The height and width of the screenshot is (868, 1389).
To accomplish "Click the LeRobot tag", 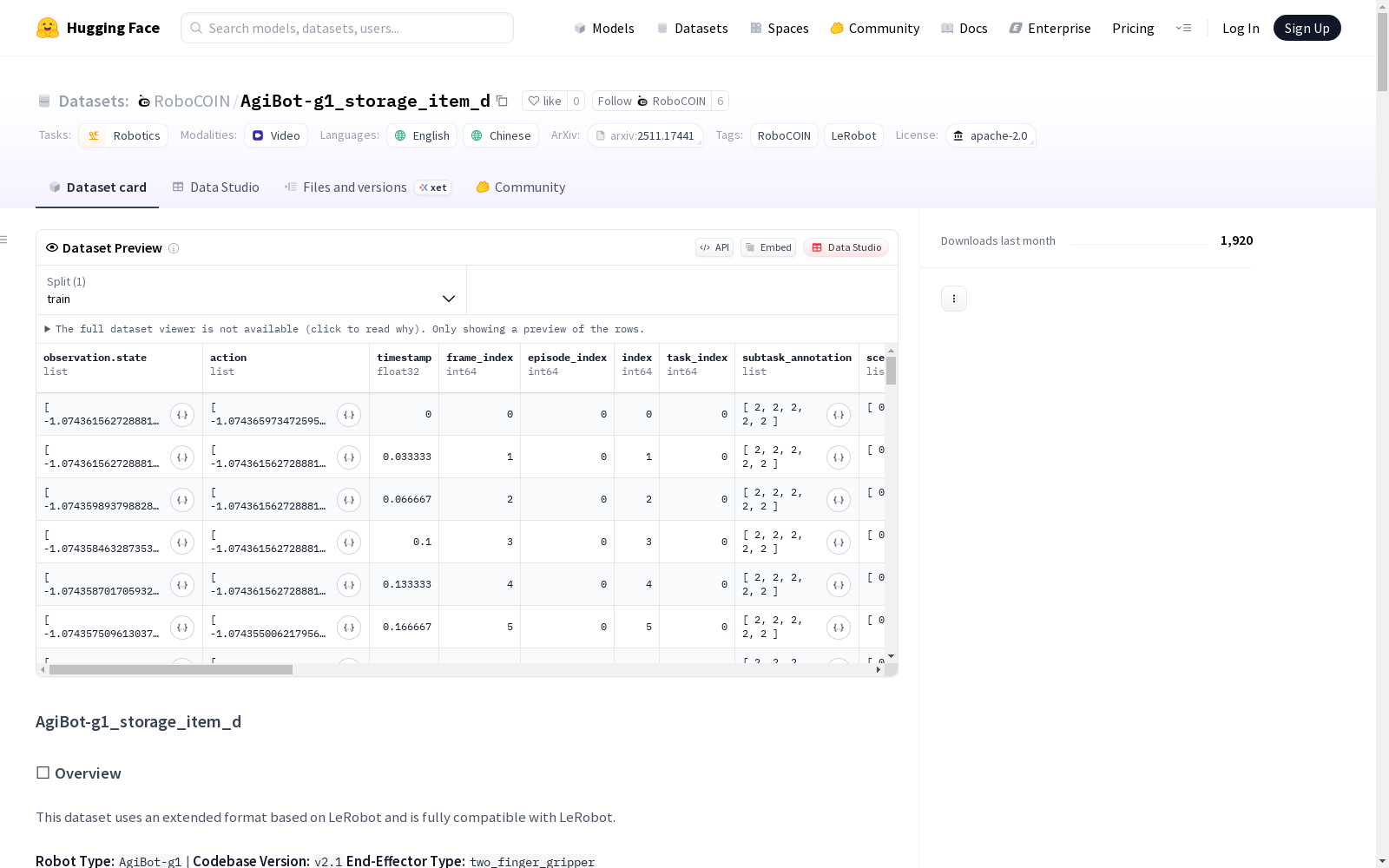I will [853, 135].
